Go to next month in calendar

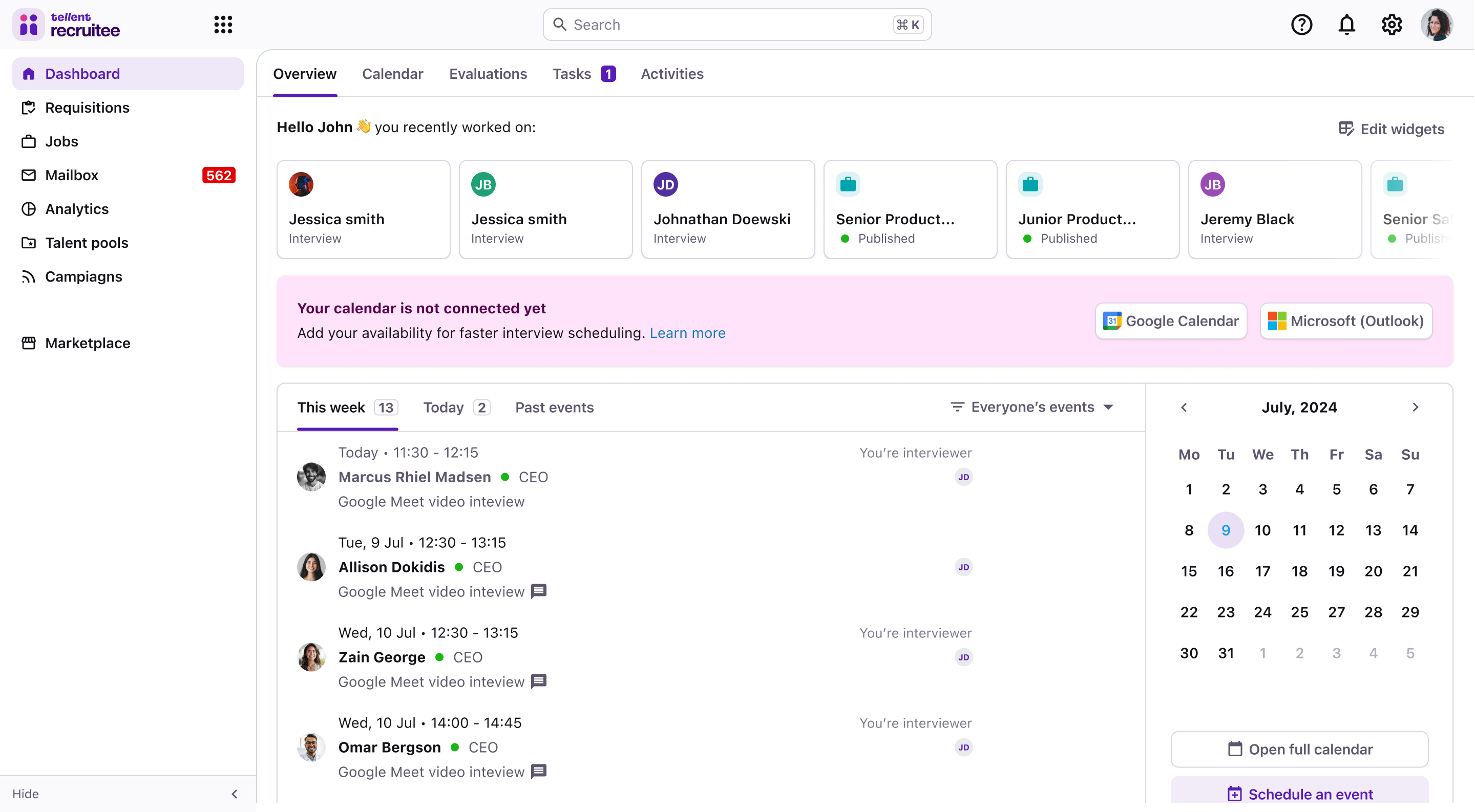(x=1416, y=407)
